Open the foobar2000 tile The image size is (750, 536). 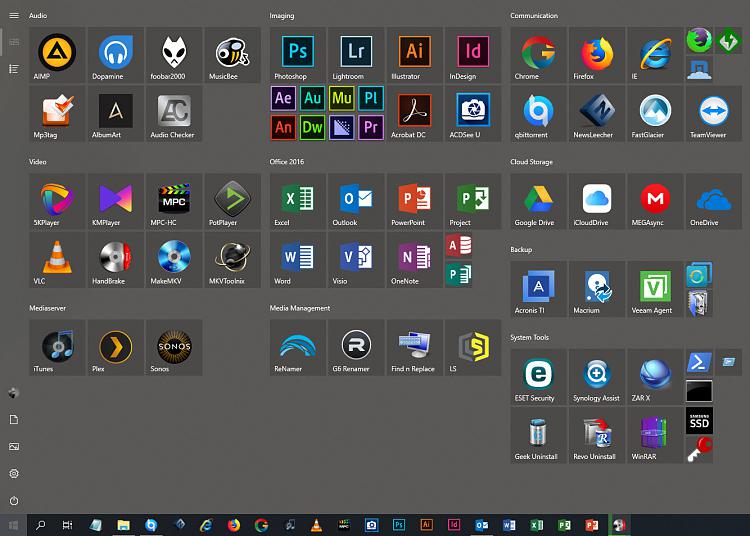(174, 55)
